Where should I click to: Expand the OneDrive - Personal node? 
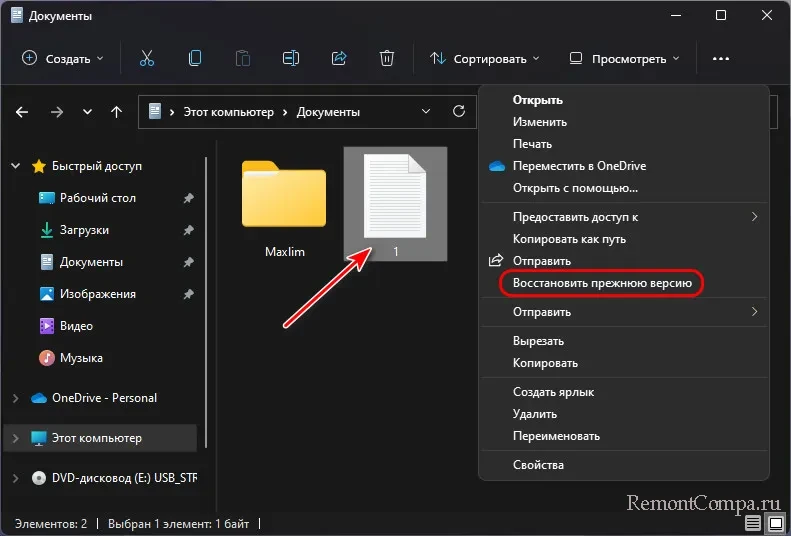click(x=15, y=398)
